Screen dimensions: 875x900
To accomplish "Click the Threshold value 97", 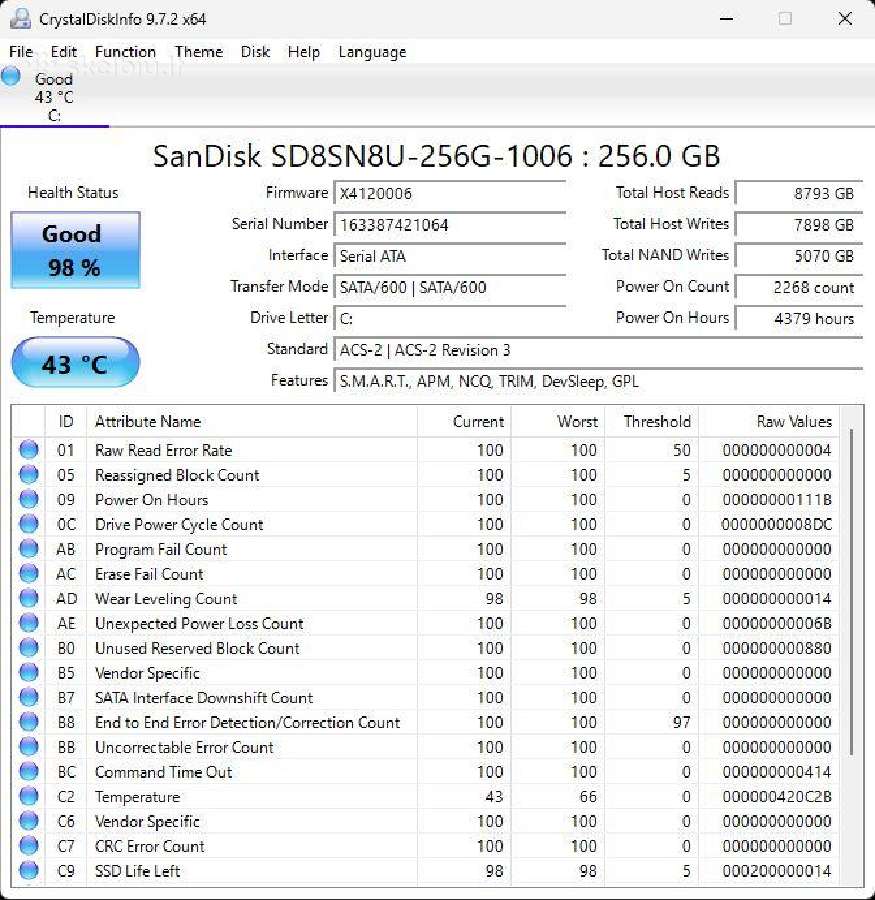I will 682,722.
